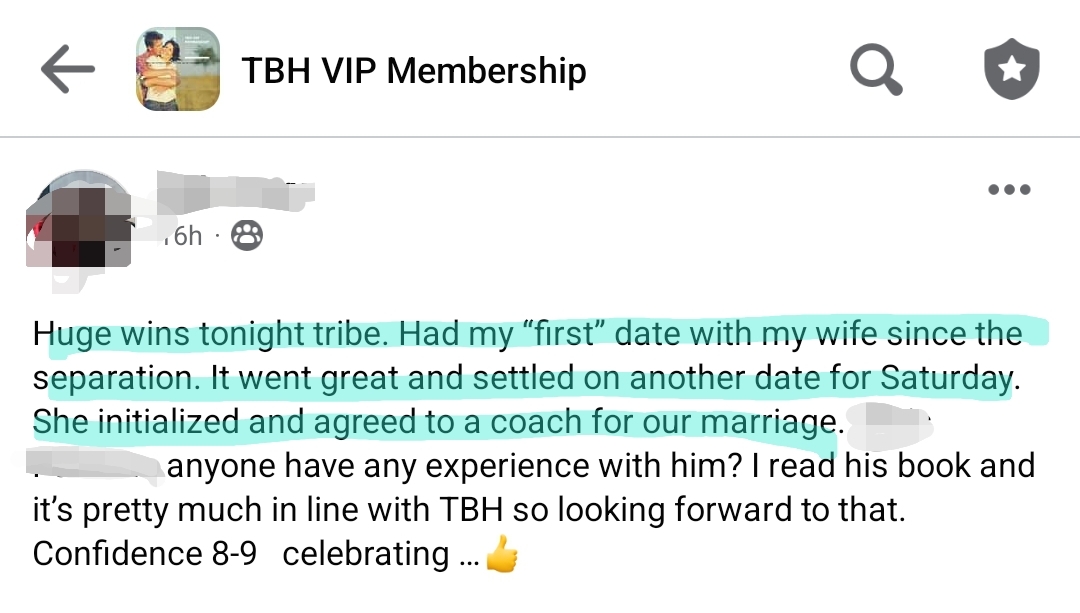Go back using the left arrow
This screenshot has height=613, width=1080.
click(68, 70)
